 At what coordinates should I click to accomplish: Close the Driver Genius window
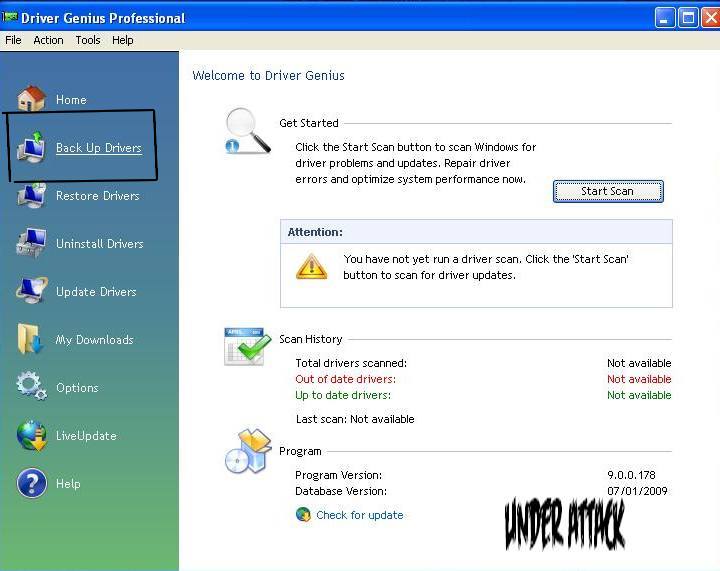[x=711, y=18]
